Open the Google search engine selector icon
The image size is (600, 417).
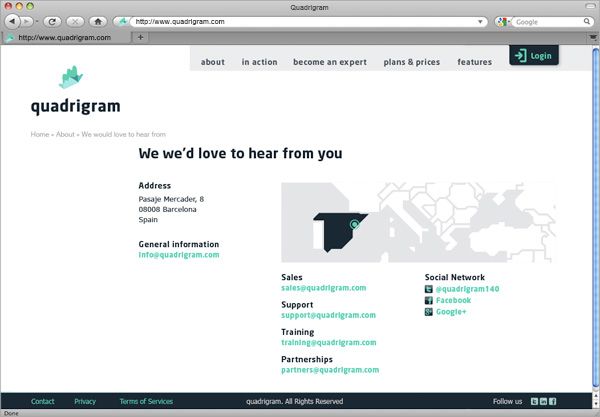click(x=502, y=22)
